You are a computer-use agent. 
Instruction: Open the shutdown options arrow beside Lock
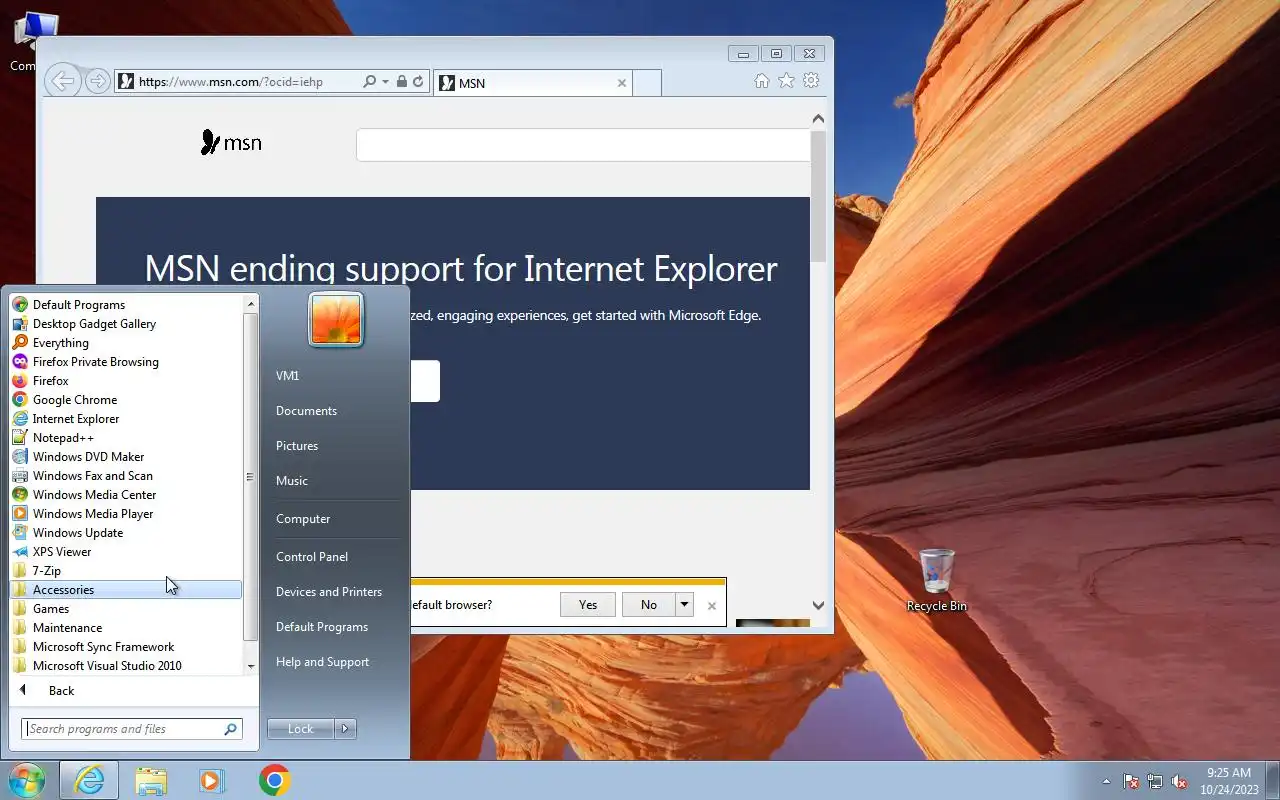(x=345, y=729)
